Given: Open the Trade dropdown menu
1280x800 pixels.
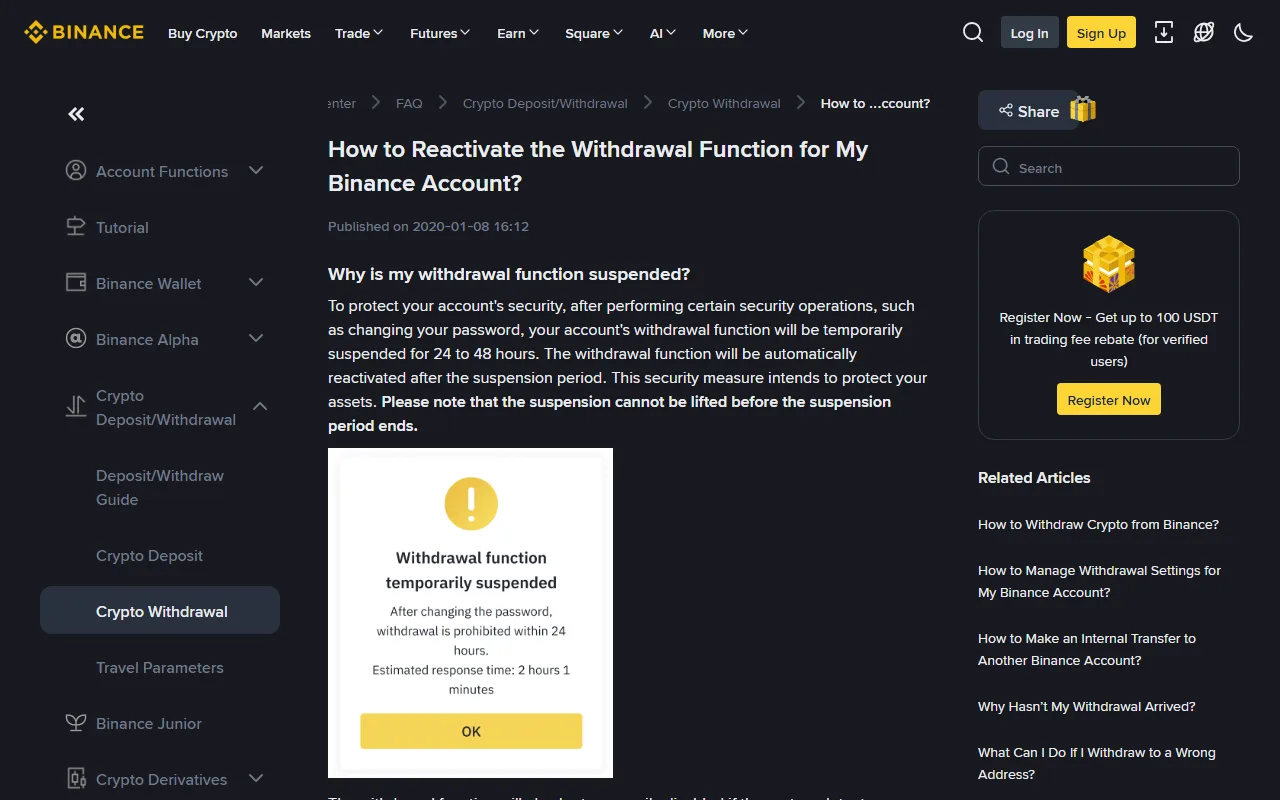Looking at the screenshot, I should click(x=359, y=33).
